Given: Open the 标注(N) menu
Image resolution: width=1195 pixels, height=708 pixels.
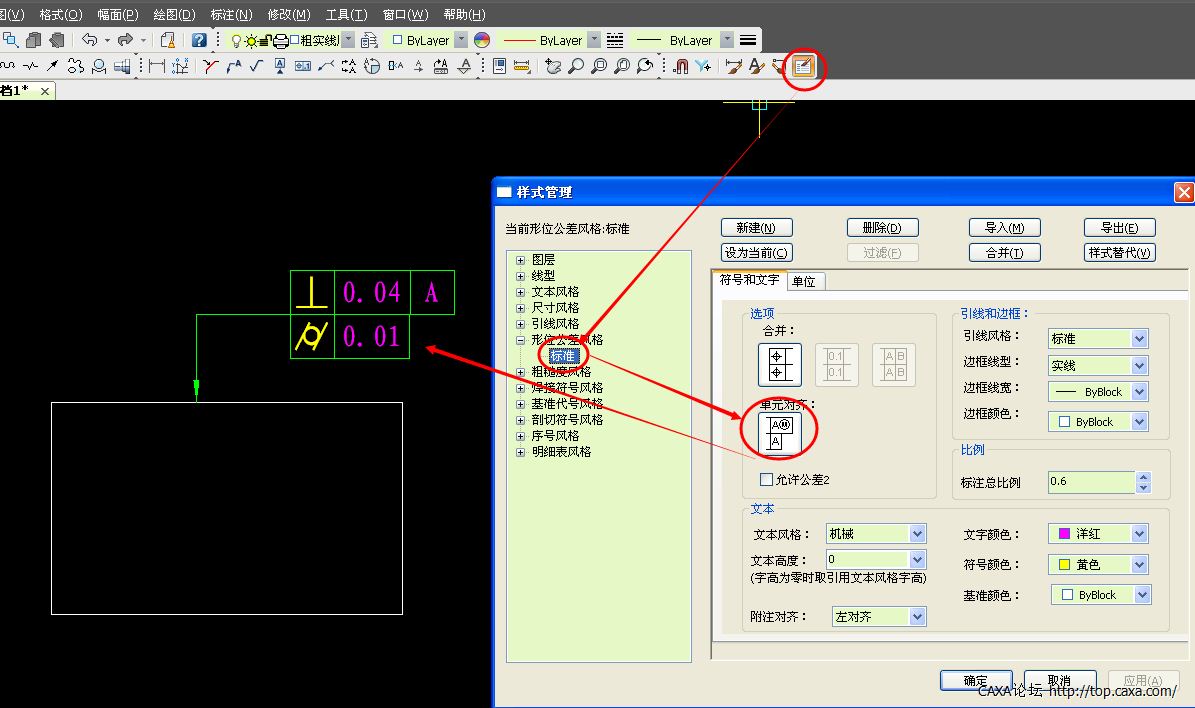Looking at the screenshot, I should point(231,14).
